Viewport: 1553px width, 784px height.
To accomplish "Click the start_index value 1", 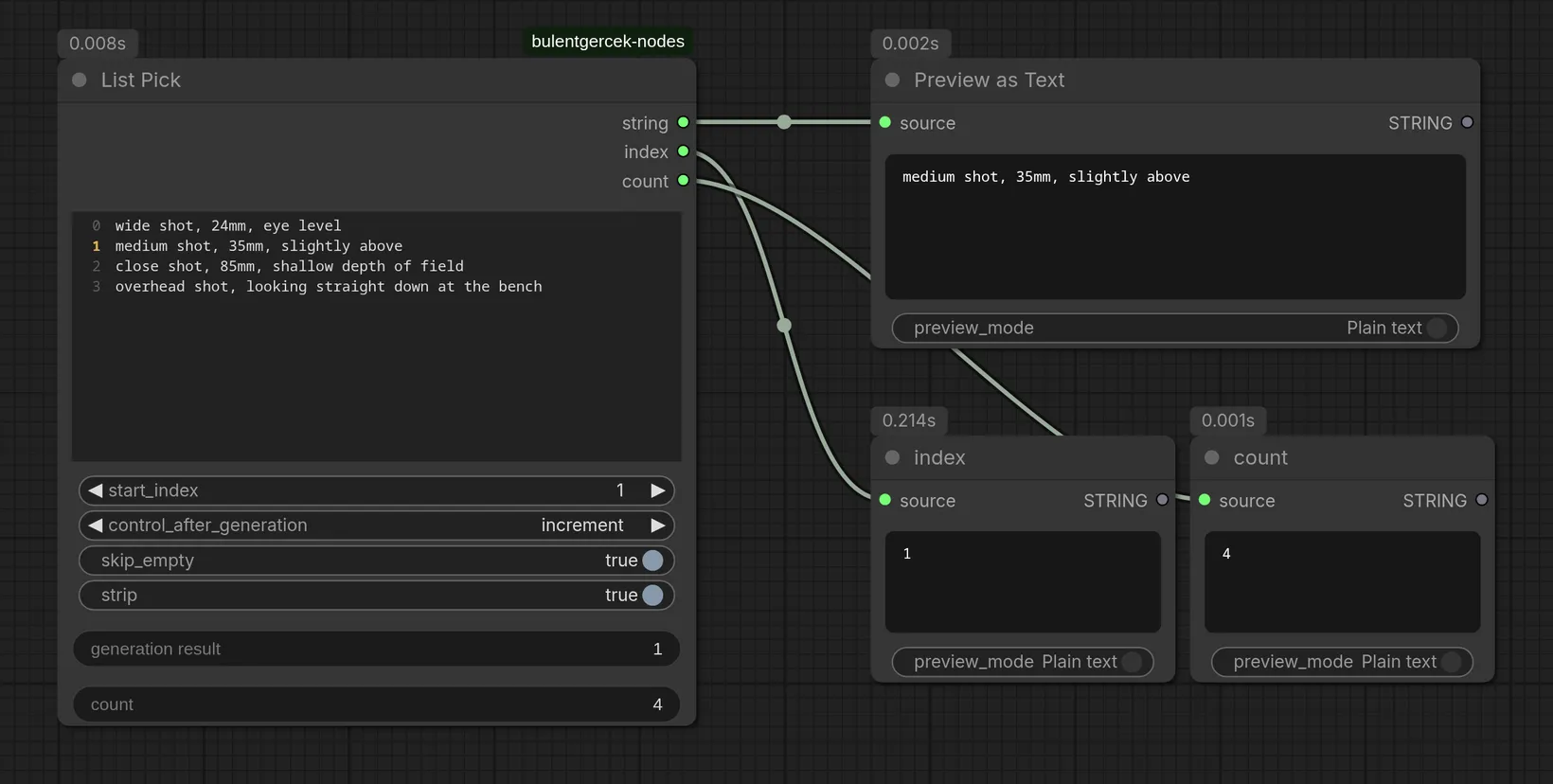I will 620,490.
